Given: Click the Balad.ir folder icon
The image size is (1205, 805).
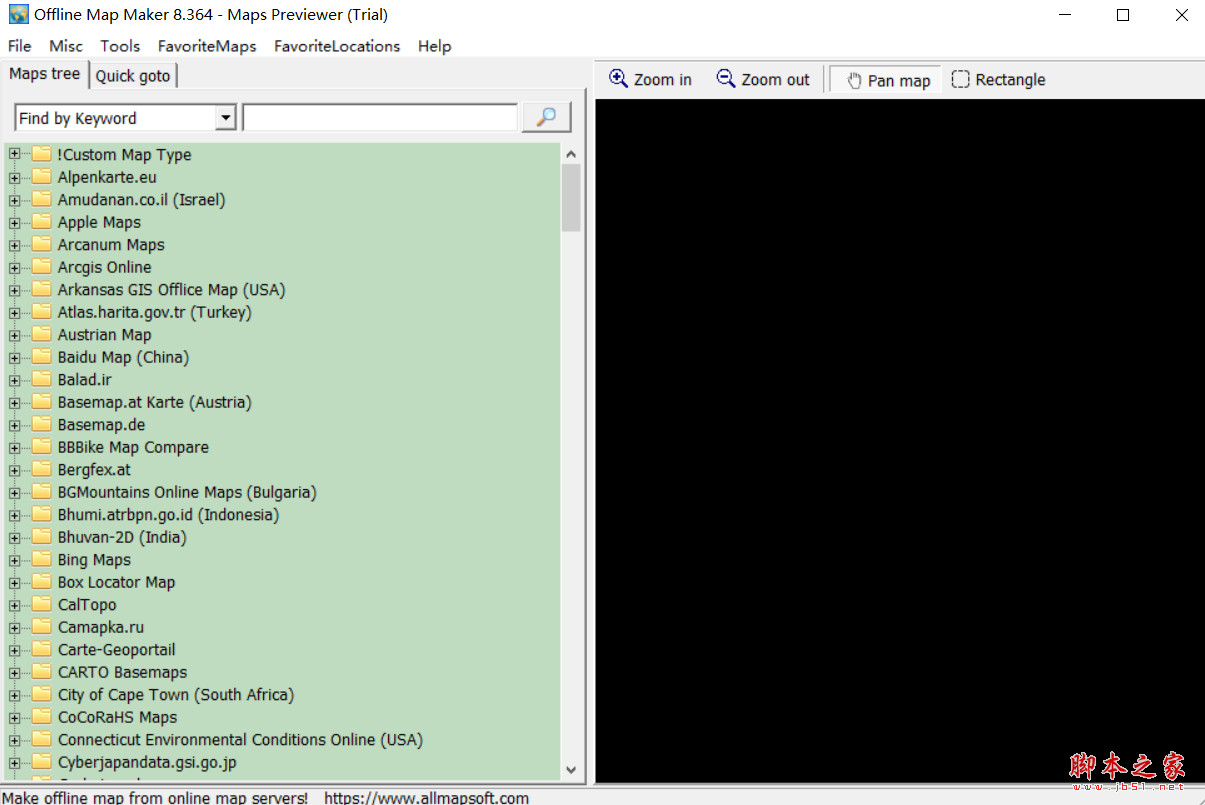Looking at the screenshot, I should [41, 380].
